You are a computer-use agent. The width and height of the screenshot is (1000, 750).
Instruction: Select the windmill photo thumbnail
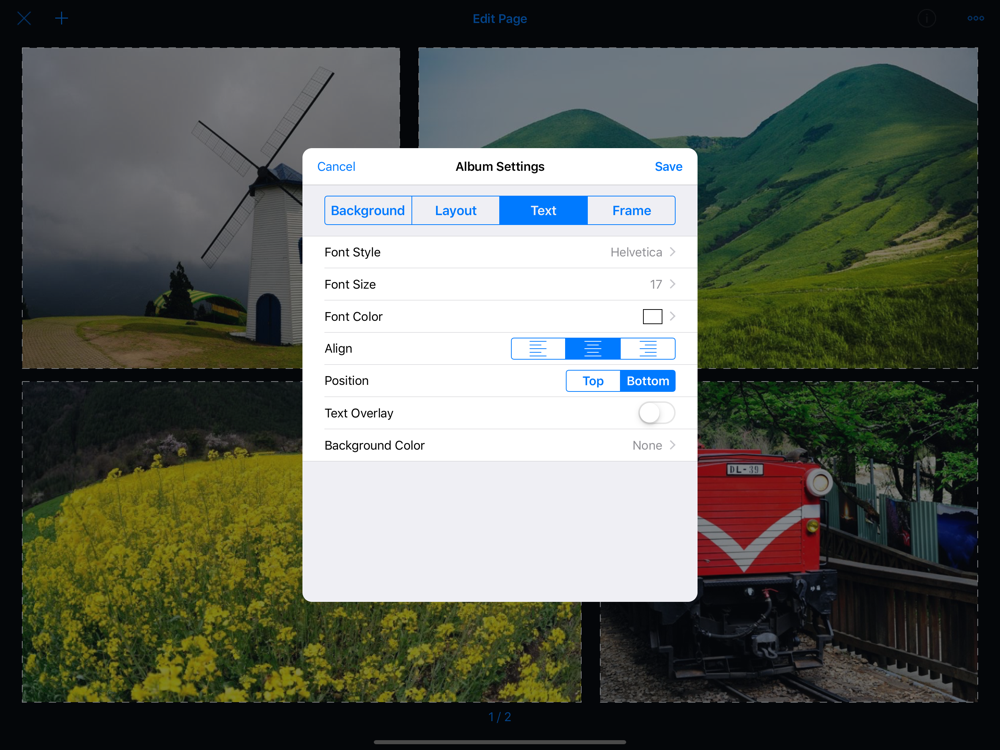coord(162,208)
